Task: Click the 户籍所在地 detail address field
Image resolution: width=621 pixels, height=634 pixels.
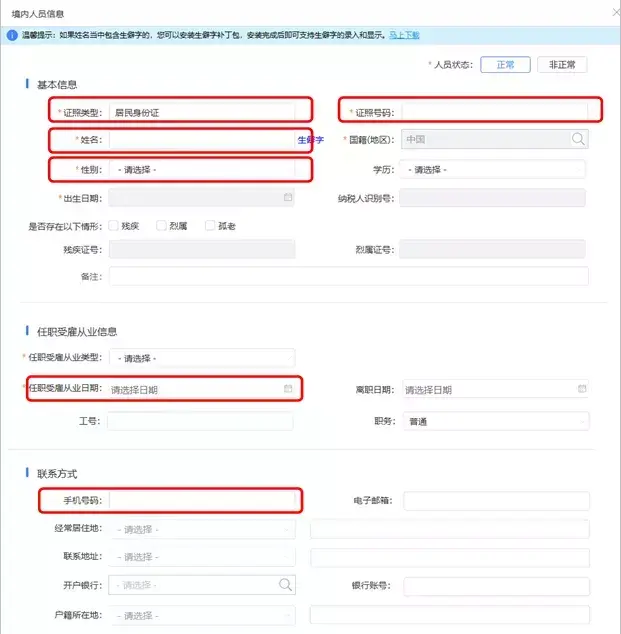Action: [x=450, y=615]
